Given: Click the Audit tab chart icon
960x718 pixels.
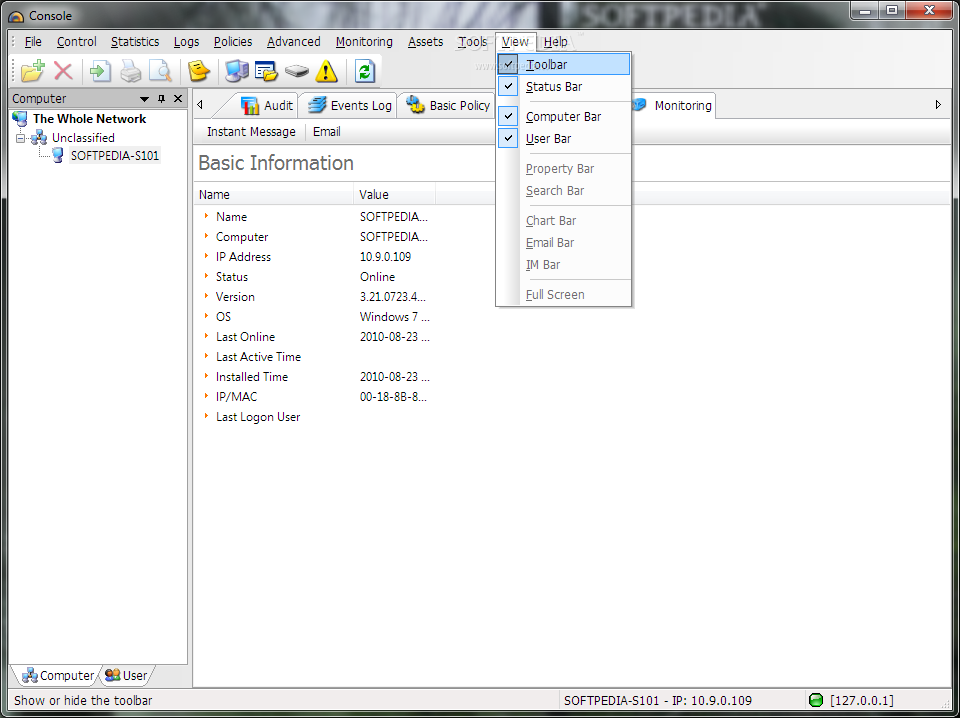Looking at the screenshot, I should pyautogui.click(x=250, y=105).
